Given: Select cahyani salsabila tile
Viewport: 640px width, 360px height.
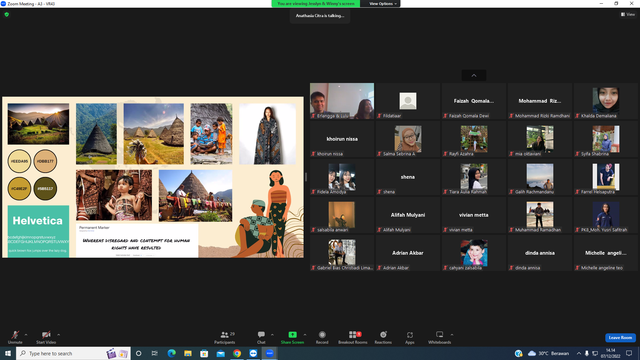Looking at the screenshot, I should (x=474, y=253).
